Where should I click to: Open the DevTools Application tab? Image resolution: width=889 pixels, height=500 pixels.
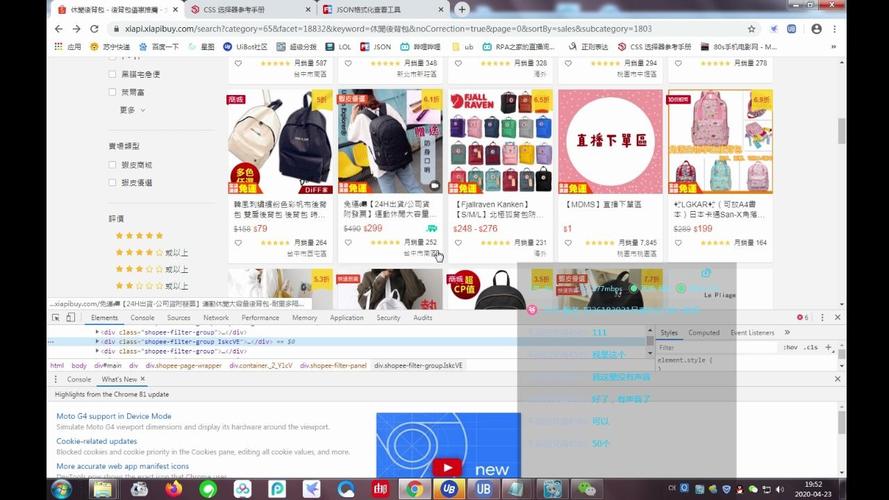[346, 317]
